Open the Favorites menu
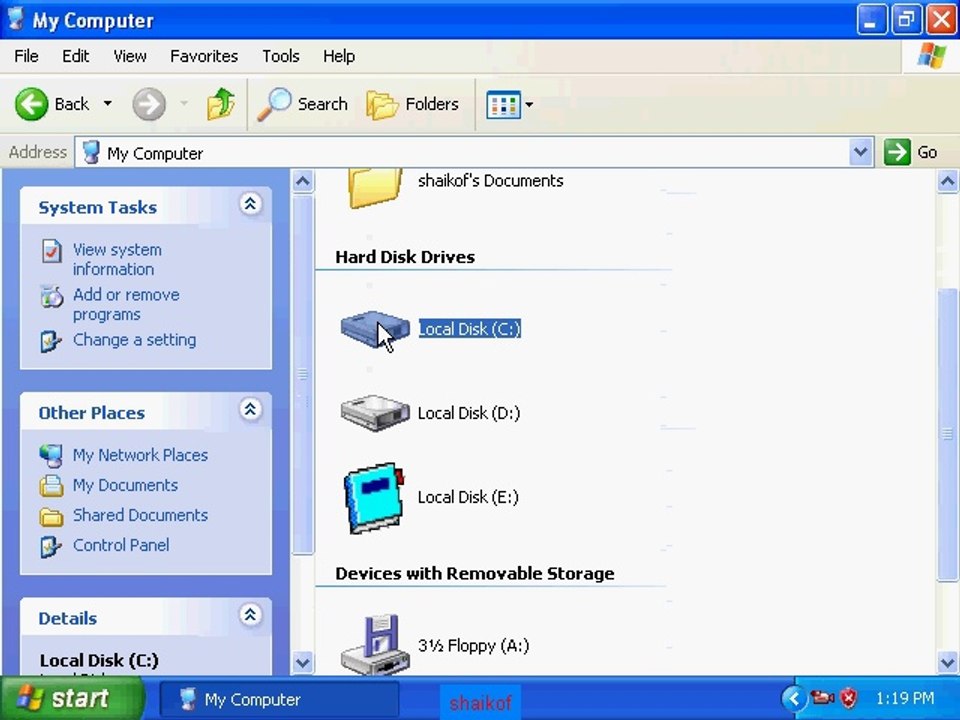 pos(204,56)
